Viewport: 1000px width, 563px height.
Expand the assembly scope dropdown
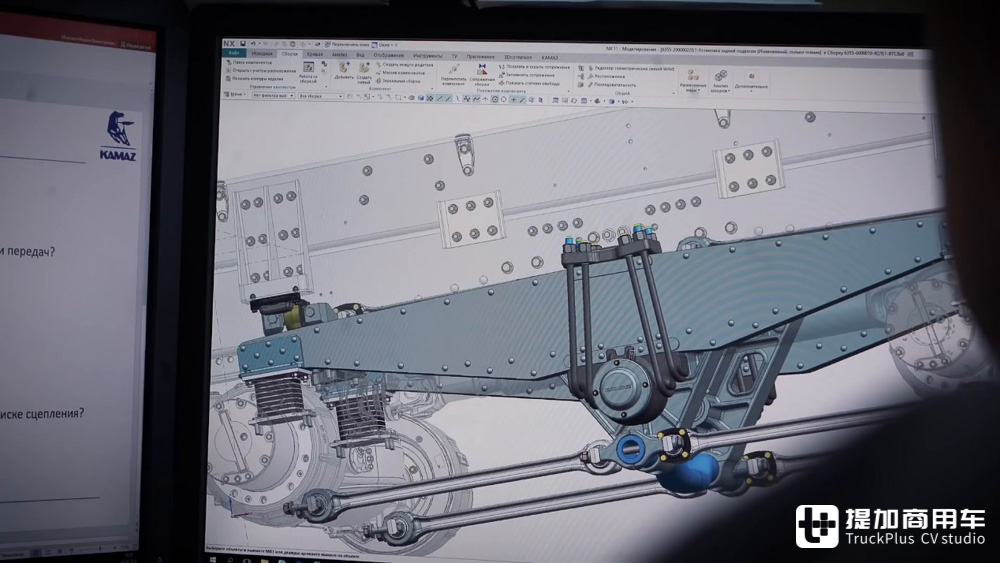point(320,96)
